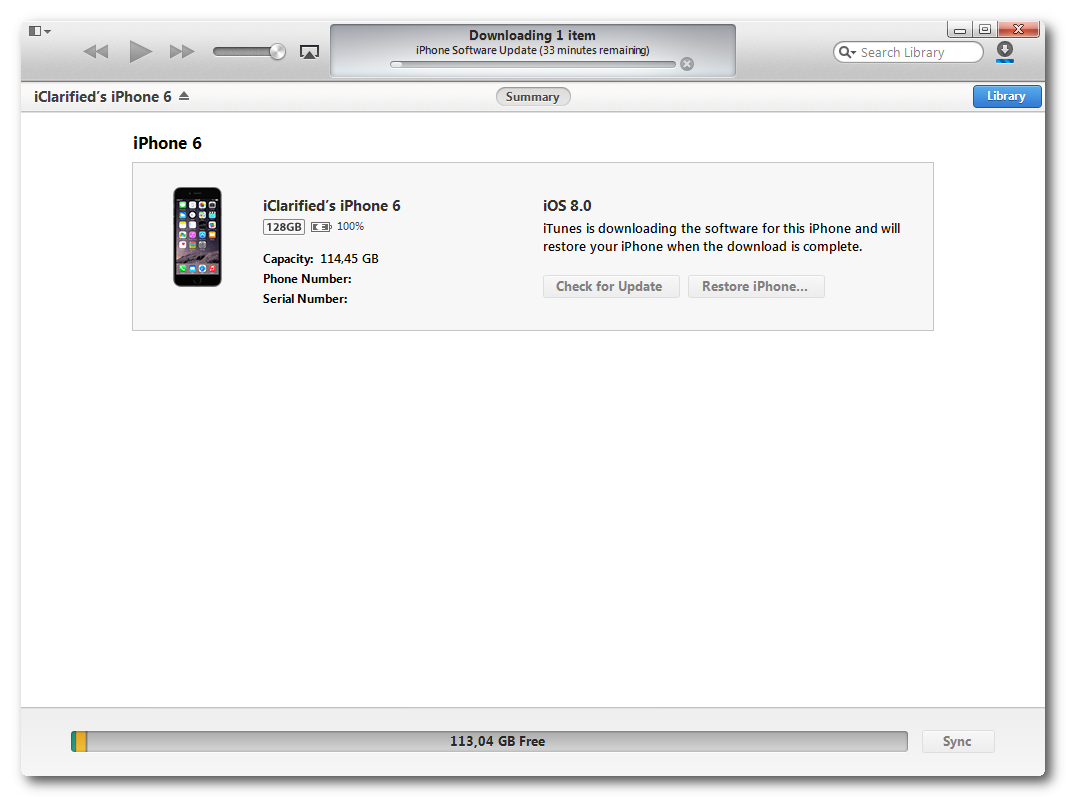Image resolution: width=1066 pixels, height=797 pixels.
Task: Click the Serial Number label
Action: coord(305,299)
